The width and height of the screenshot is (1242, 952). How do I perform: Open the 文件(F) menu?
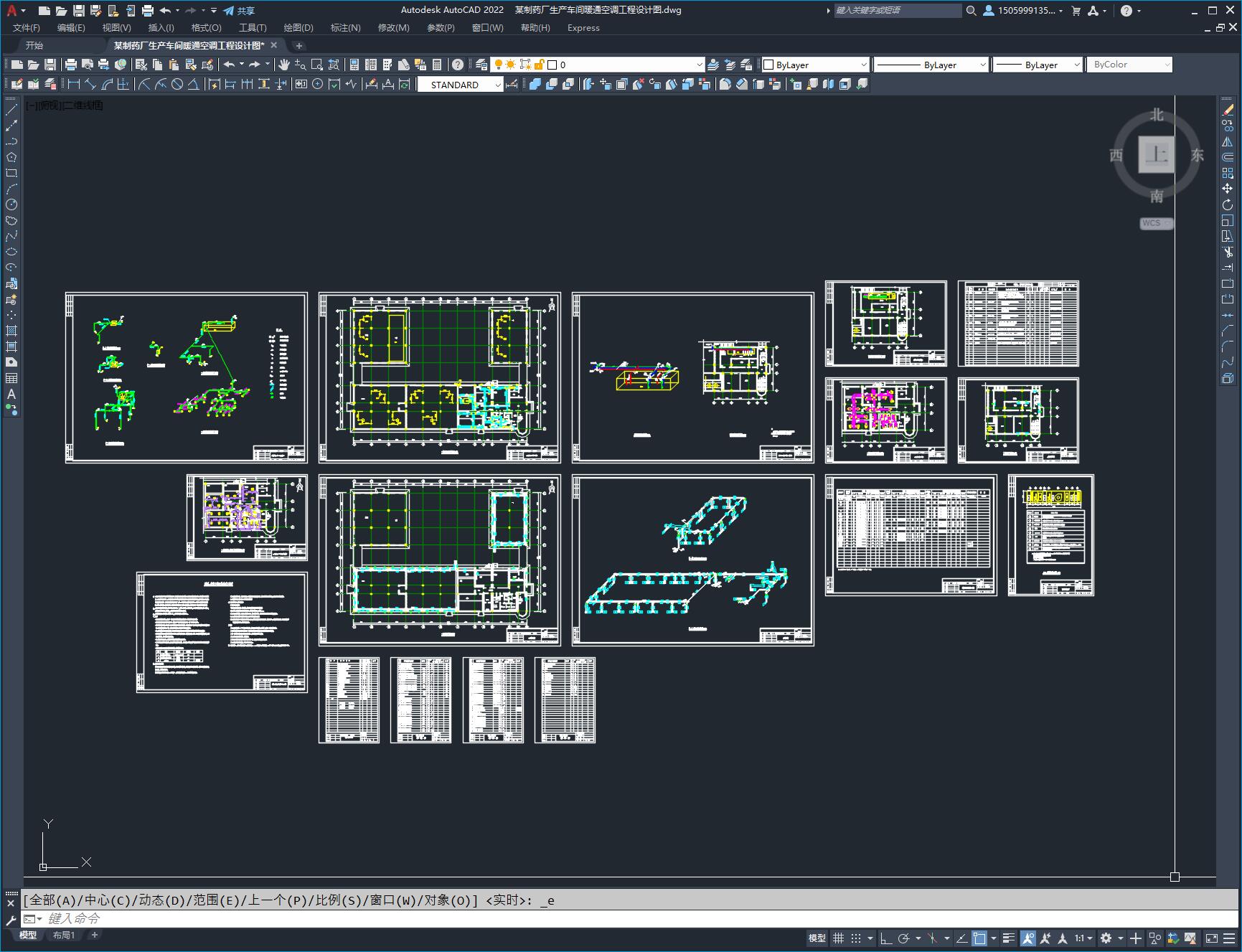click(x=27, y=27)
